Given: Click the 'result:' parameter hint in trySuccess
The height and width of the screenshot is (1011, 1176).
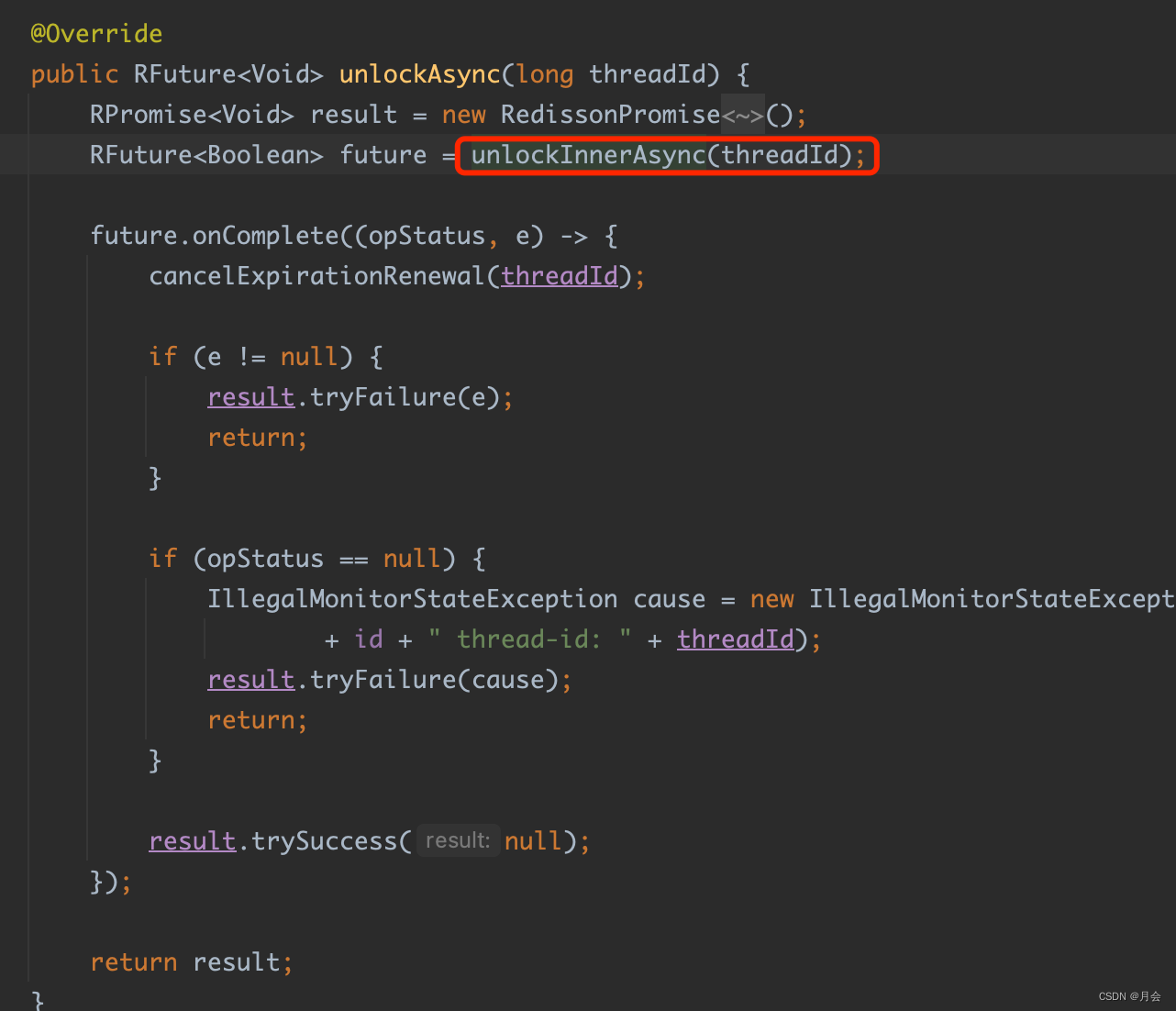Looking at the screenshot, I should click(x=458, y=841).
